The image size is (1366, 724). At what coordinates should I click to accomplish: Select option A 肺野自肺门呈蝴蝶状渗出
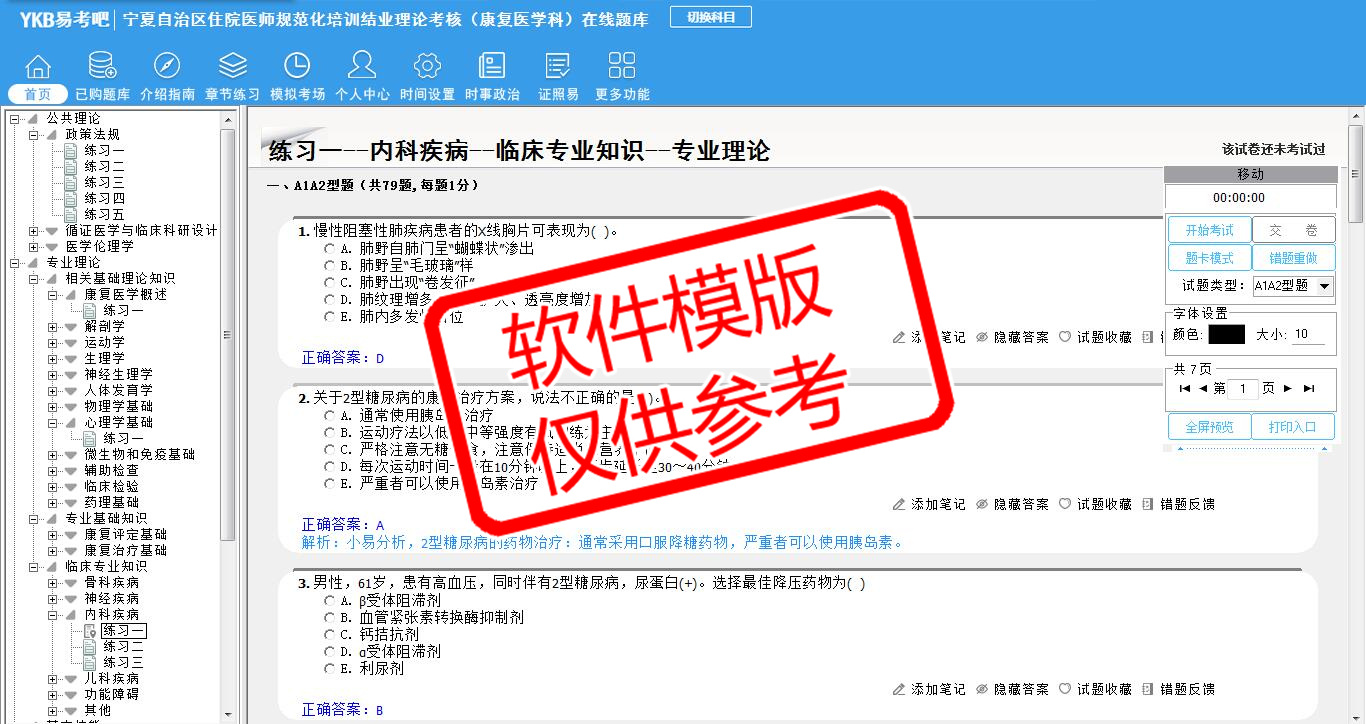click(x=330, y=249)
